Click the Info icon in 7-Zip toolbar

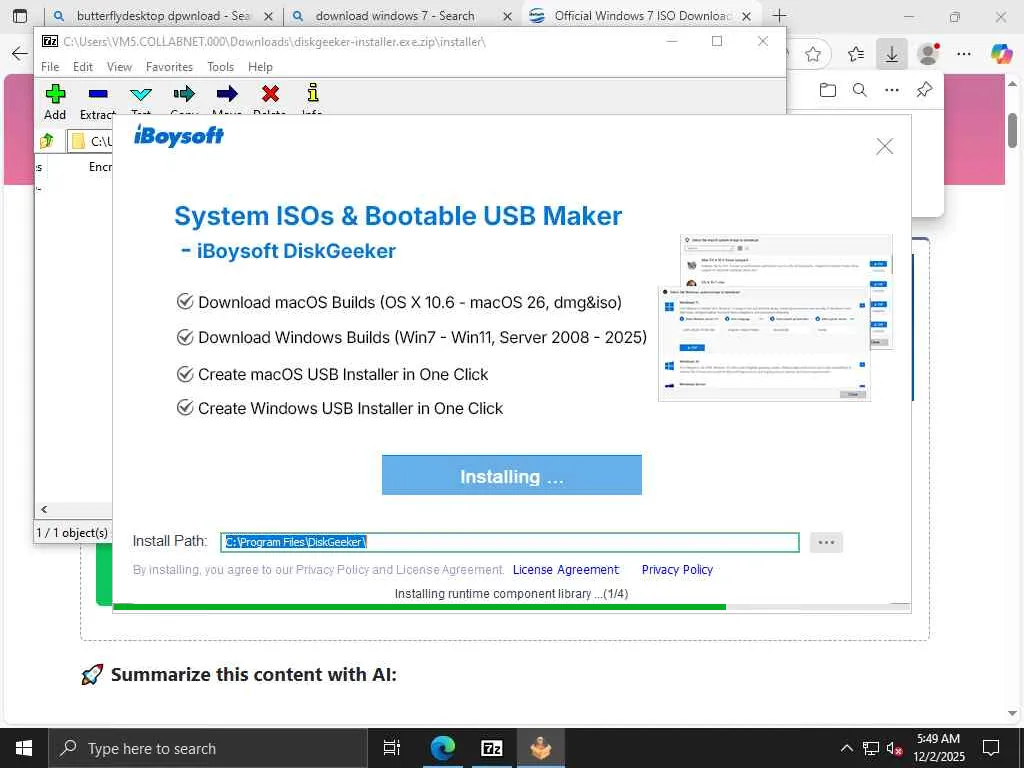[313, 93]
